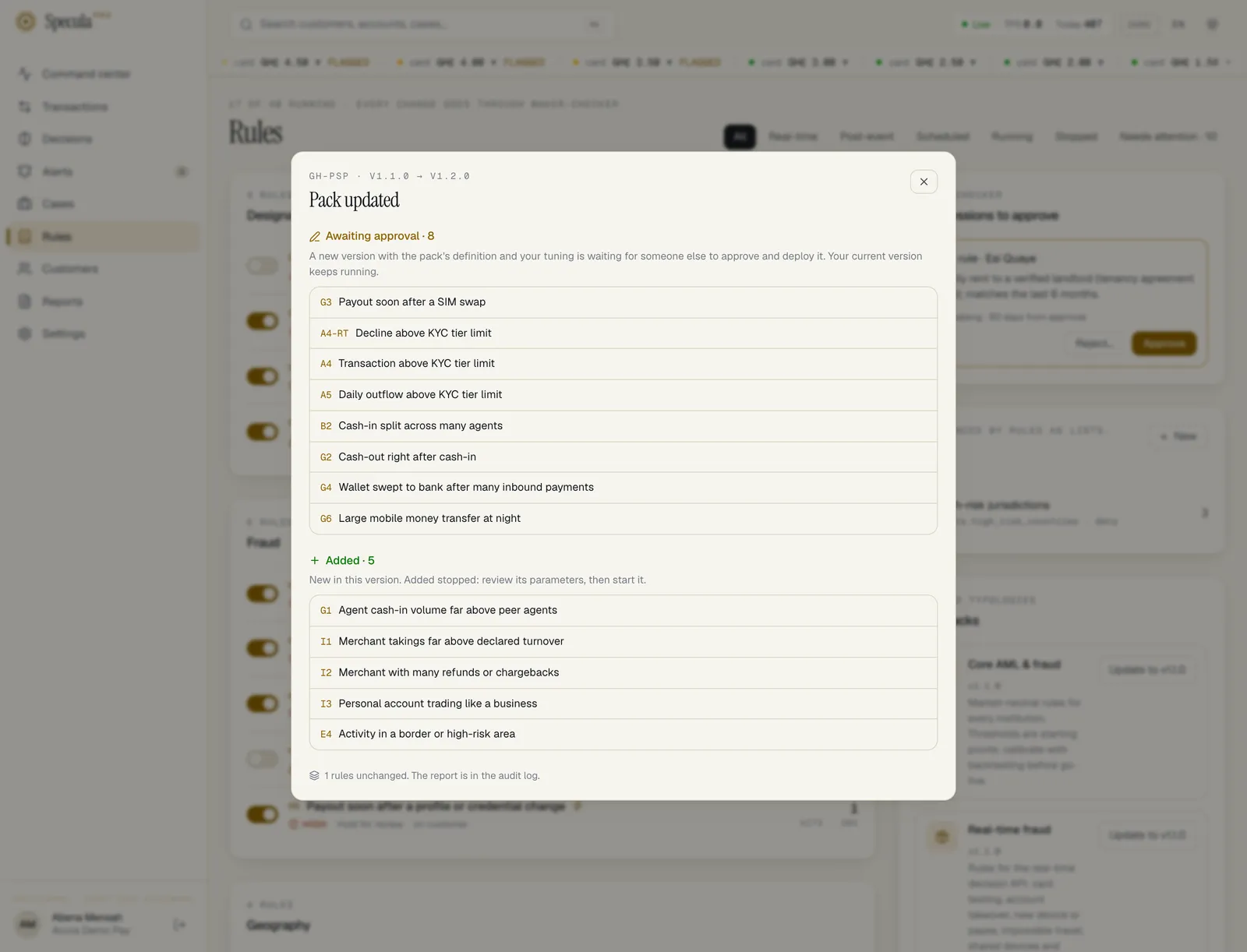Switch to the Real-time tab

tap(793, 136)
